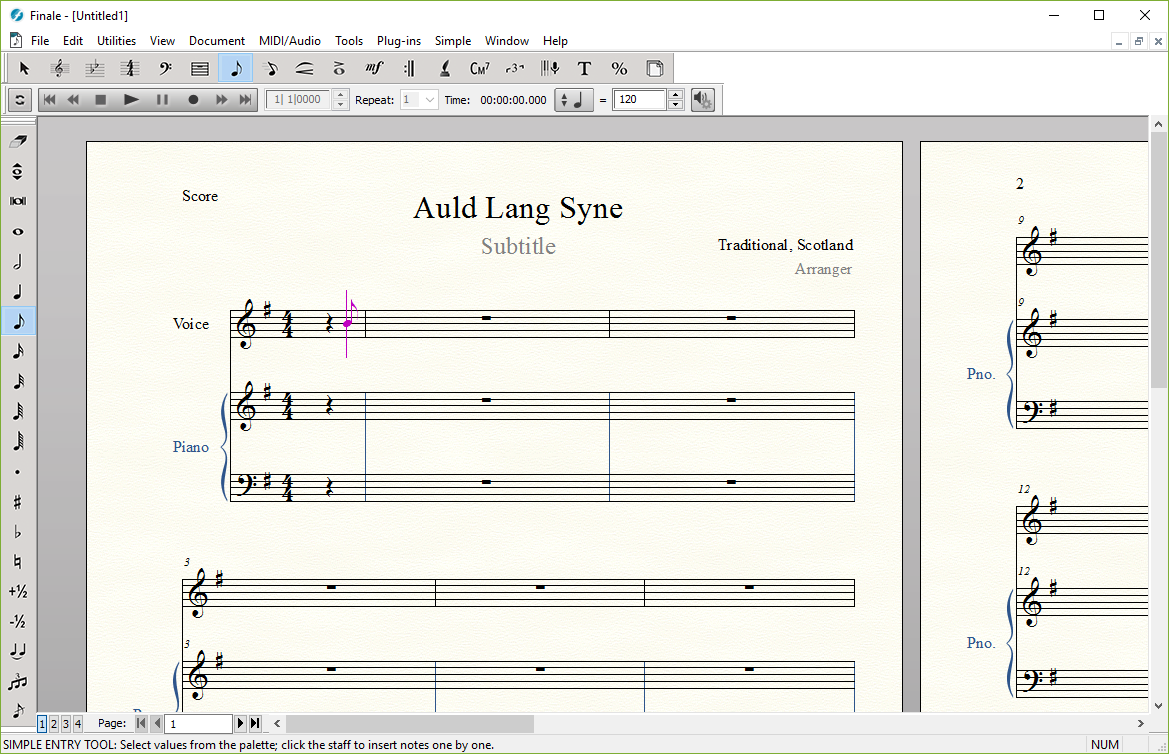Image resolution: width=1169 pixels, height=754 pixels.
Task: Open the MIDI/Audio menu
Action: (290, 41)
